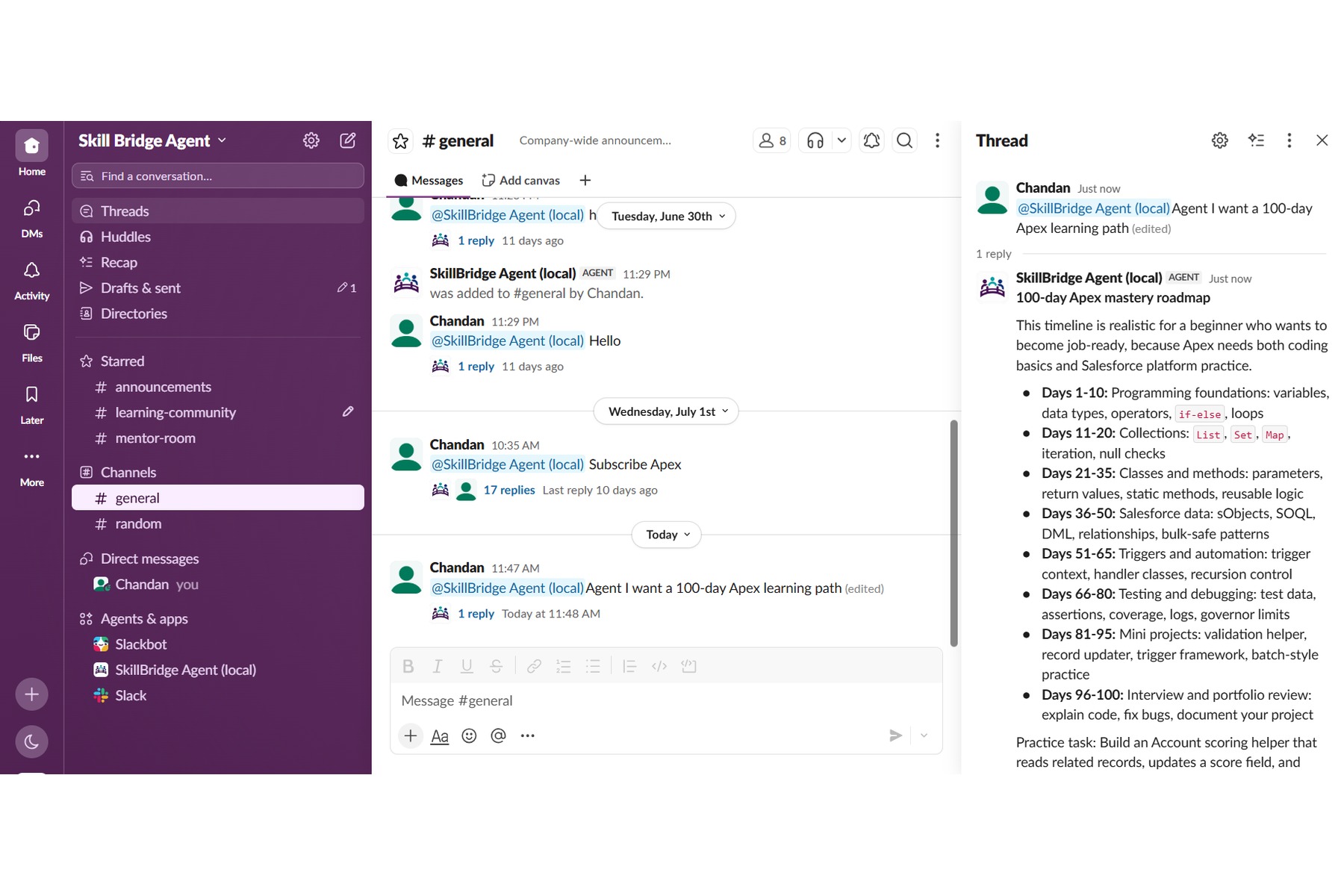Image resolution: width=1344 pixels, height=896 pixels.
Task: Open the 17 replies thread
Action: coord(509,491)
